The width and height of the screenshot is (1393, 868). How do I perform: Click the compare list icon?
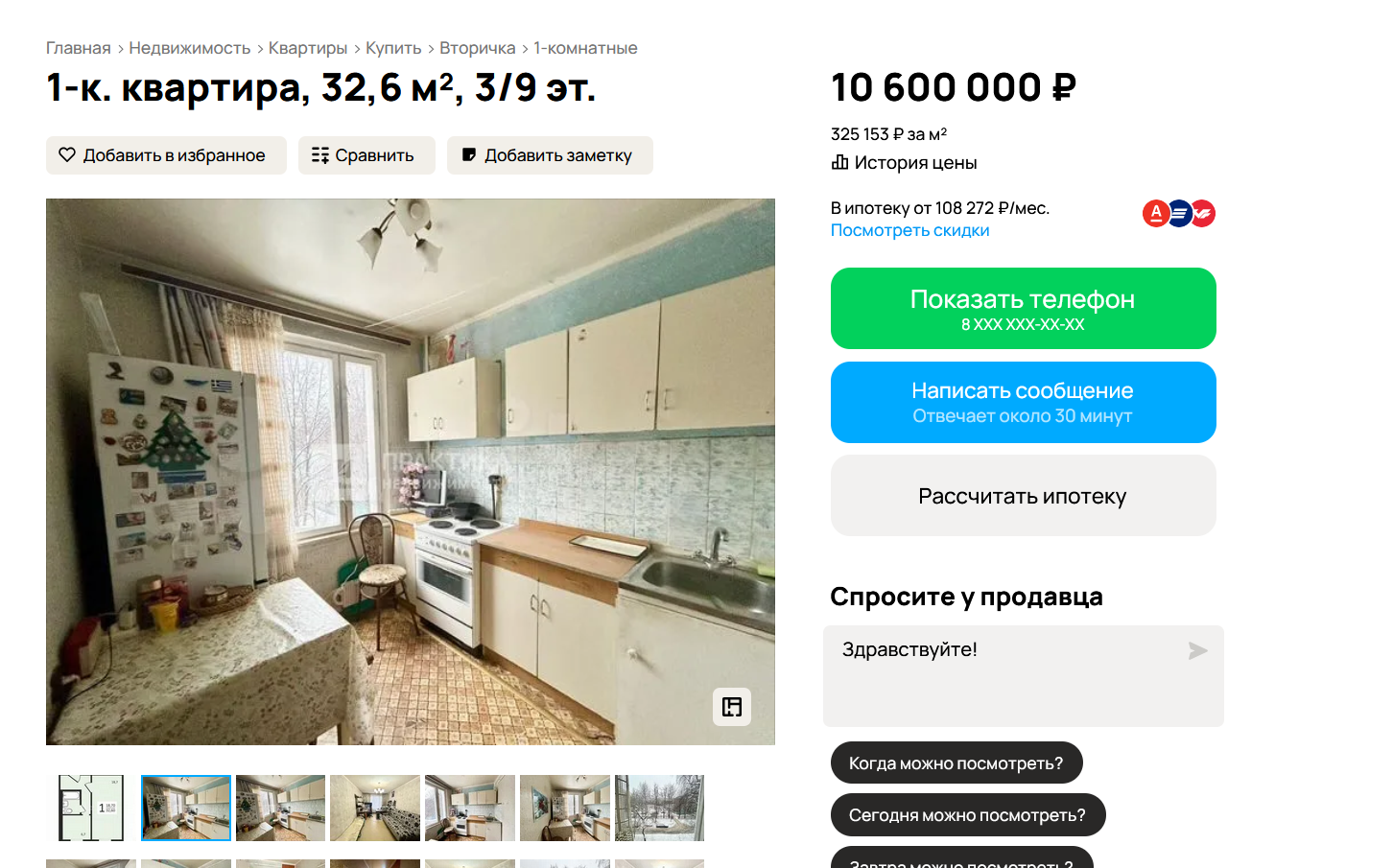click(x=320, y=154)
